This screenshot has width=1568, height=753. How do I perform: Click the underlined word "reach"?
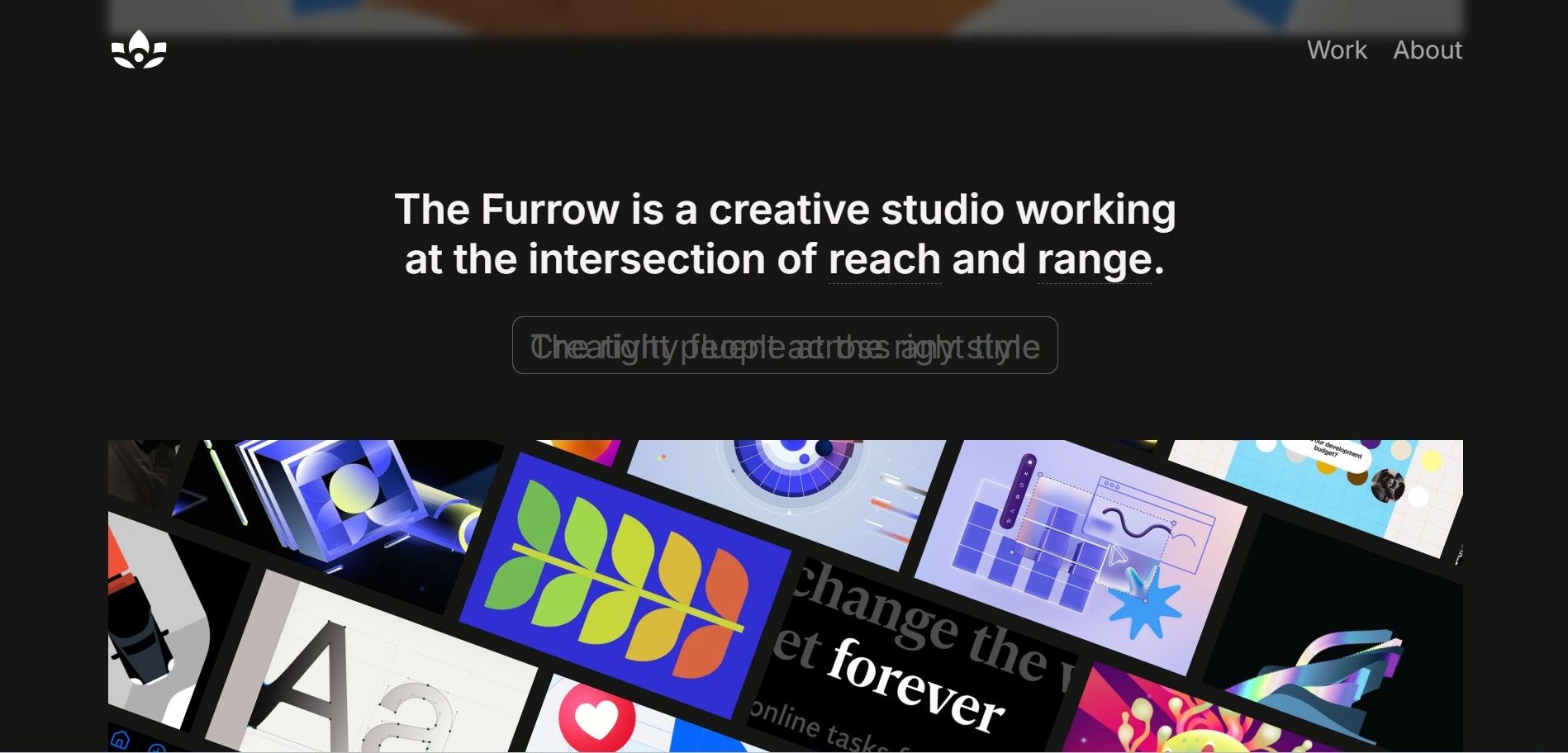[884, 260]
